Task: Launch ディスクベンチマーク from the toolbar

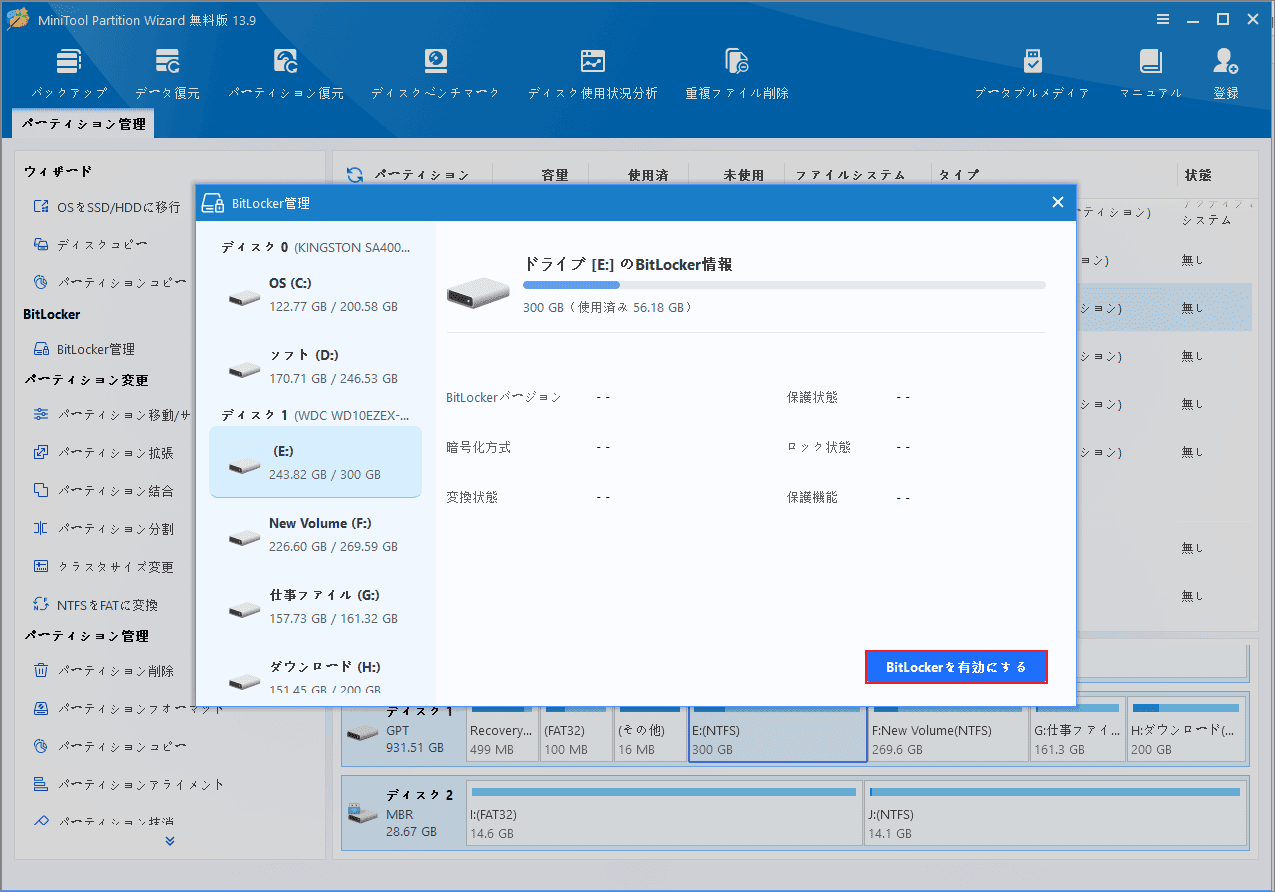Action: pyautogui.click(x=435, y=73)
